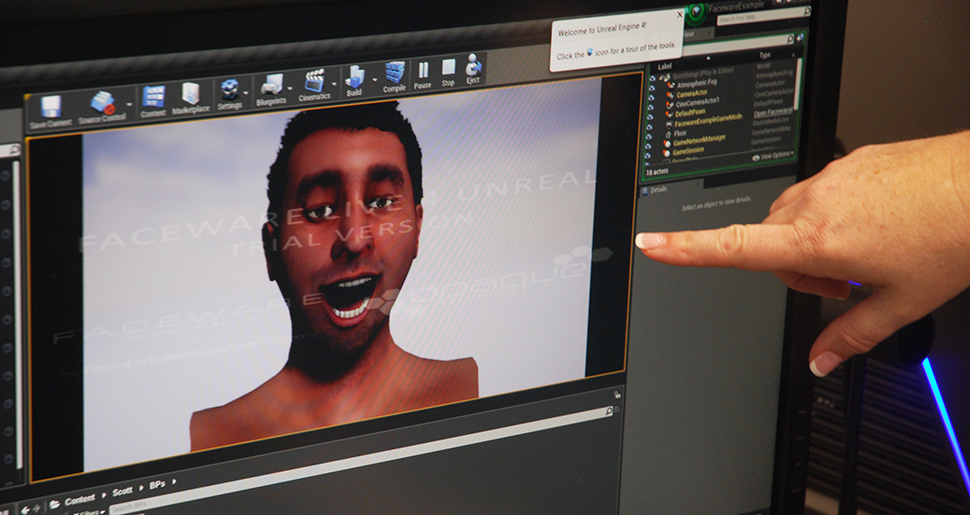Screen dimensions: 970x515
Task: Toggle visibility of Atmospheric Fog actor
Action: point(651,86)
